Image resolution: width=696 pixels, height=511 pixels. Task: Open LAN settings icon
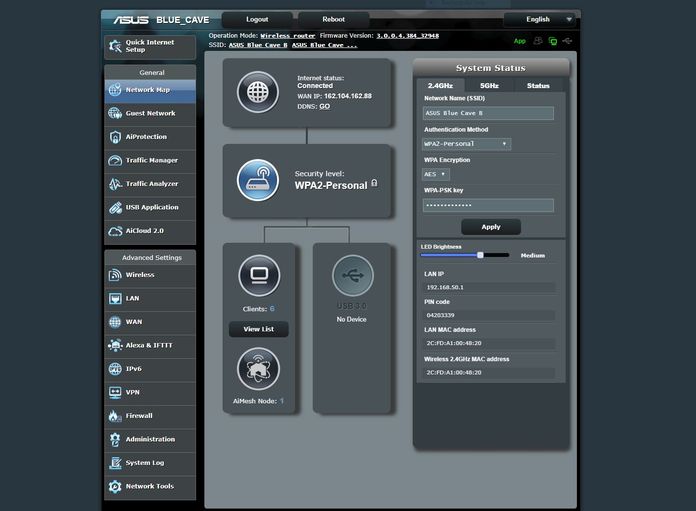(x=115, y=298)
